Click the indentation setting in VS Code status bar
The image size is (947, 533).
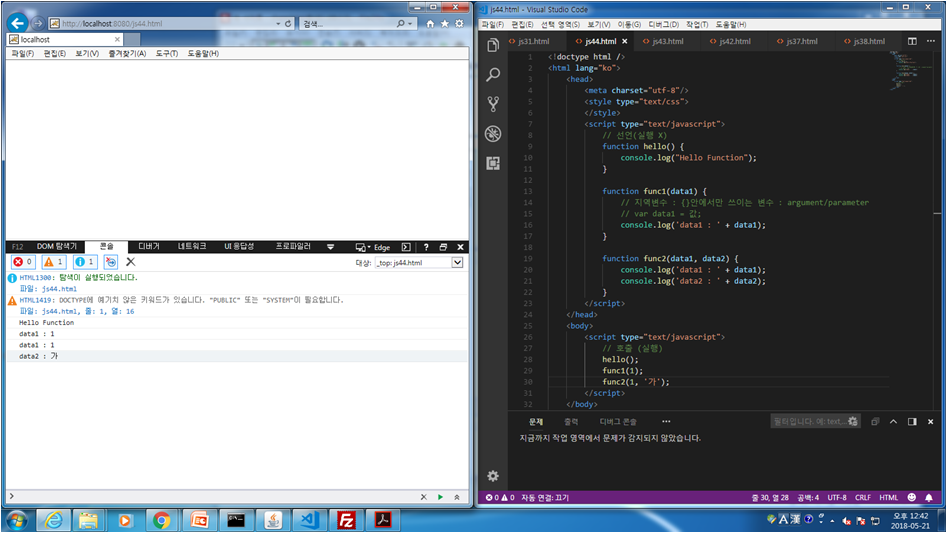coord(808,497)
